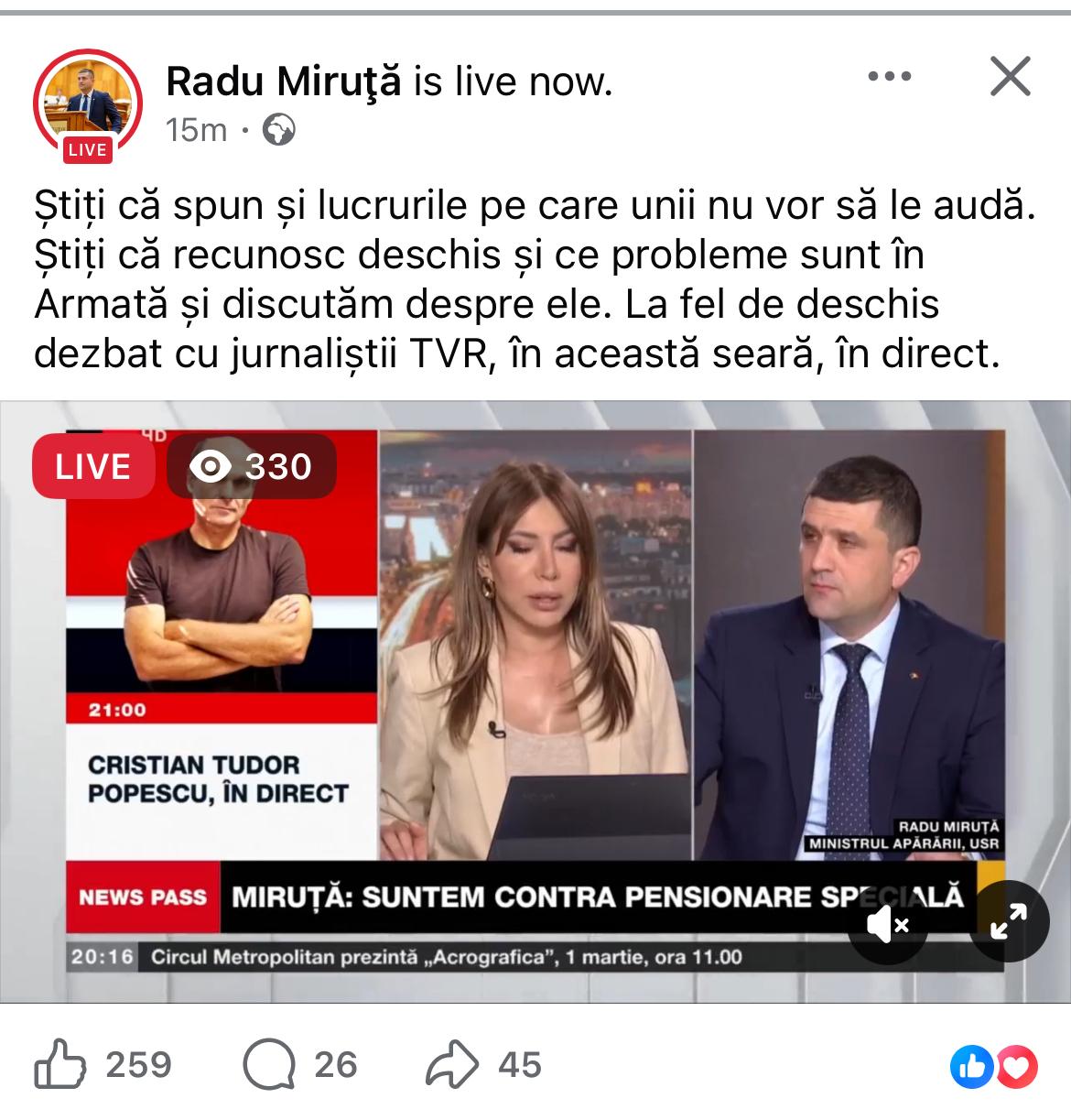Open the 259 likes count

pos(139,1065)
